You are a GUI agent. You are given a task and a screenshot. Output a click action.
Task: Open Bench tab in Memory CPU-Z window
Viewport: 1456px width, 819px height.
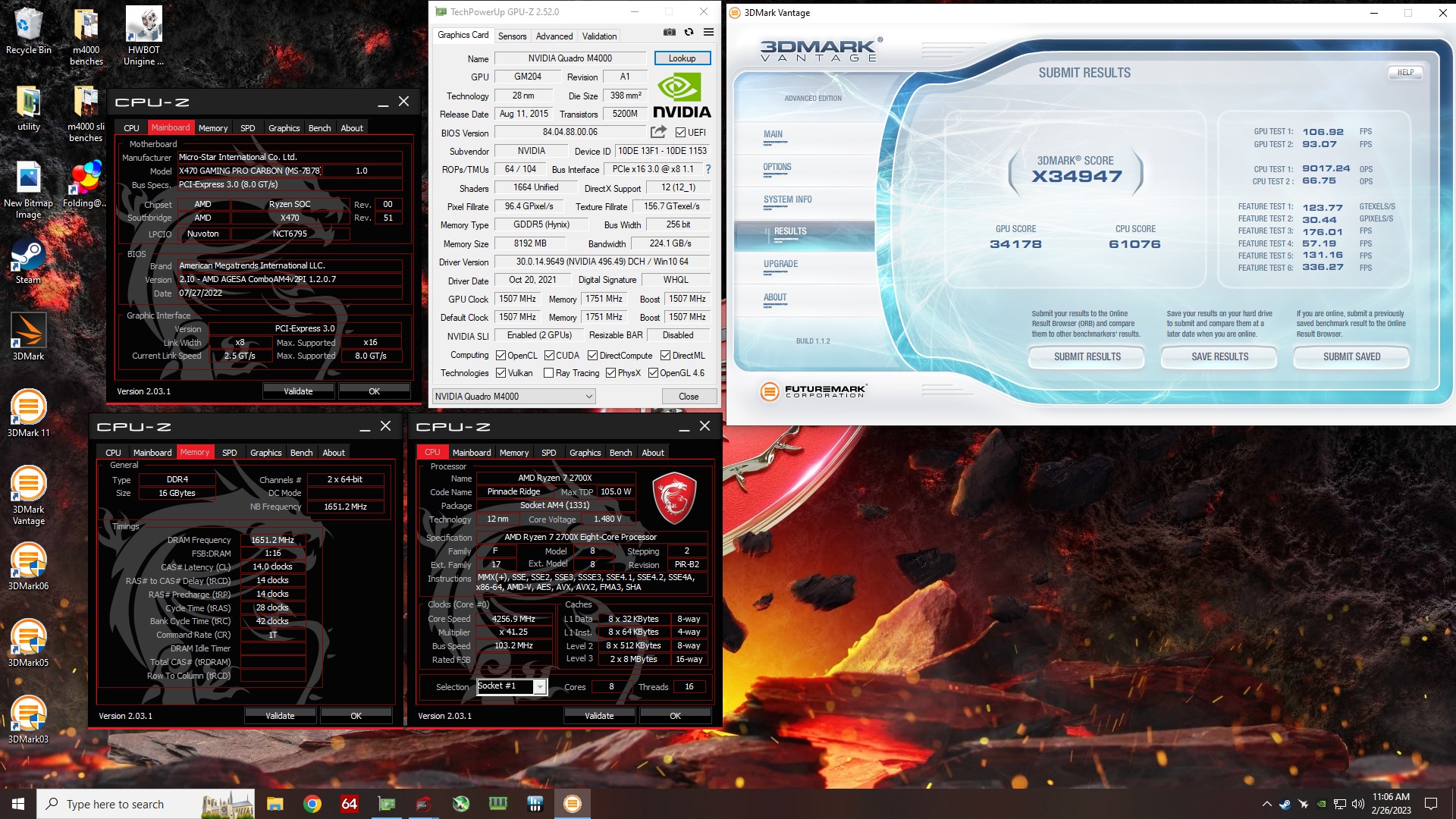301,453
